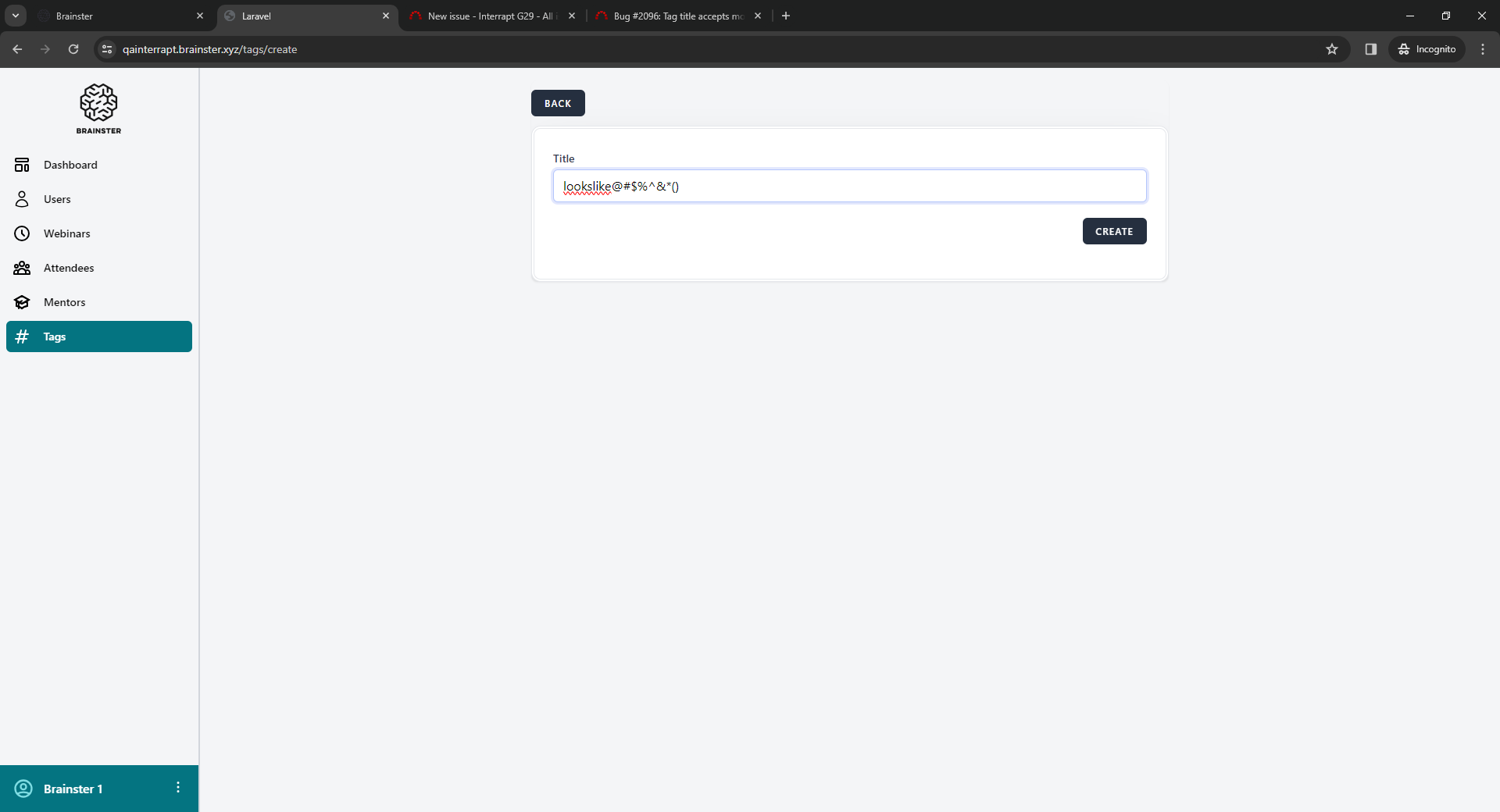Toggle the browser side panel

point(1370,49)
